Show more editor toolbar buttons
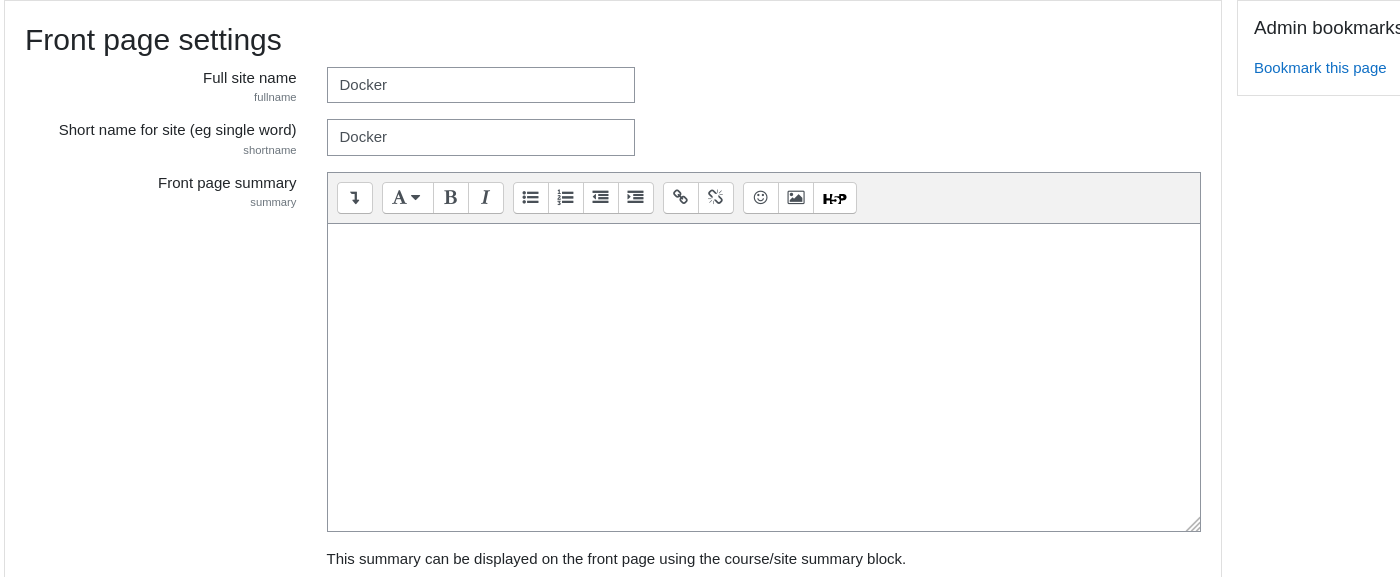This screenshot has height=577, width=1400. pos(355,198)
